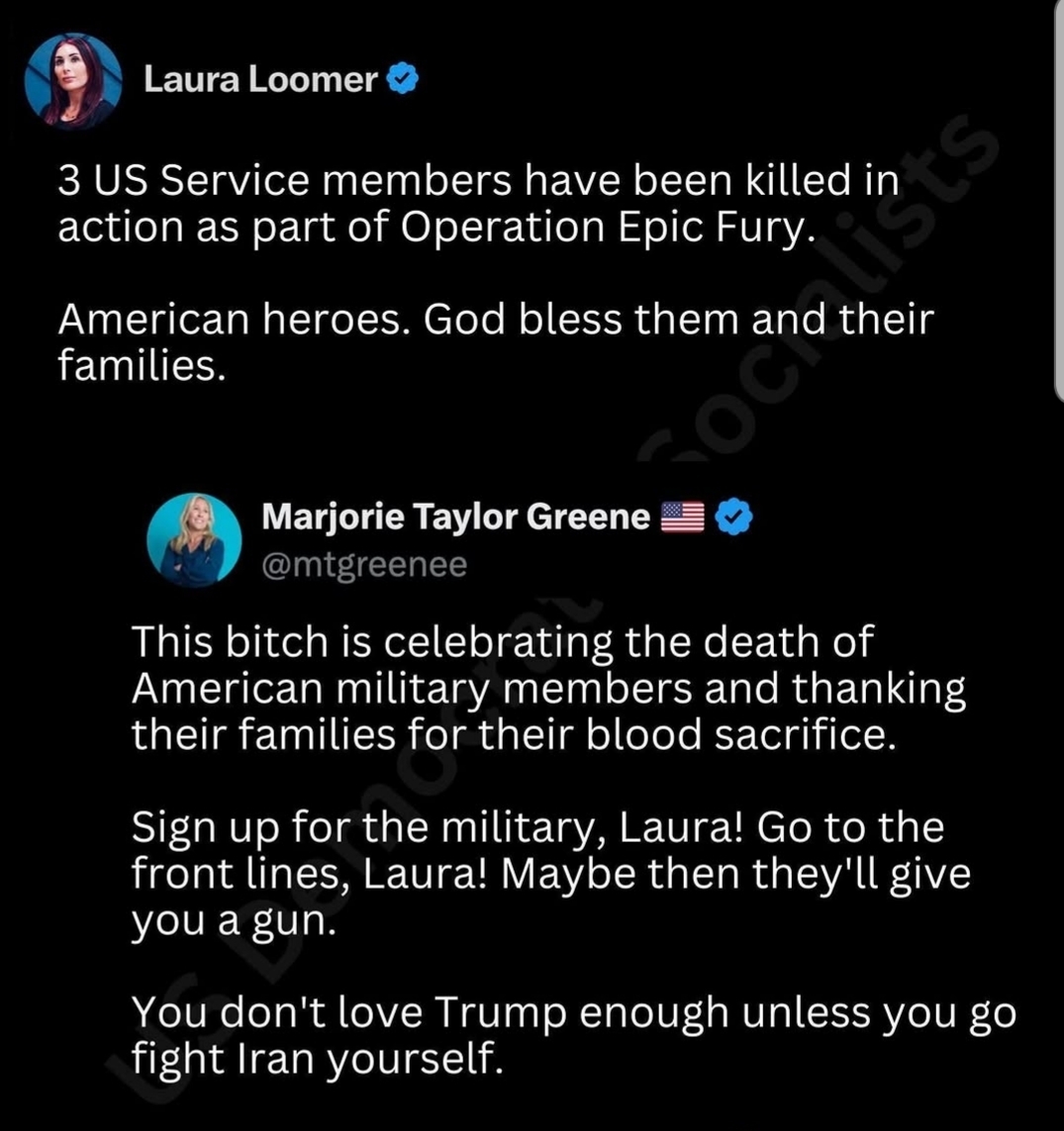Screen dimensions: 1064x1131
Task: Click the word 'families.' in Loomer's post
Action: 143,365
